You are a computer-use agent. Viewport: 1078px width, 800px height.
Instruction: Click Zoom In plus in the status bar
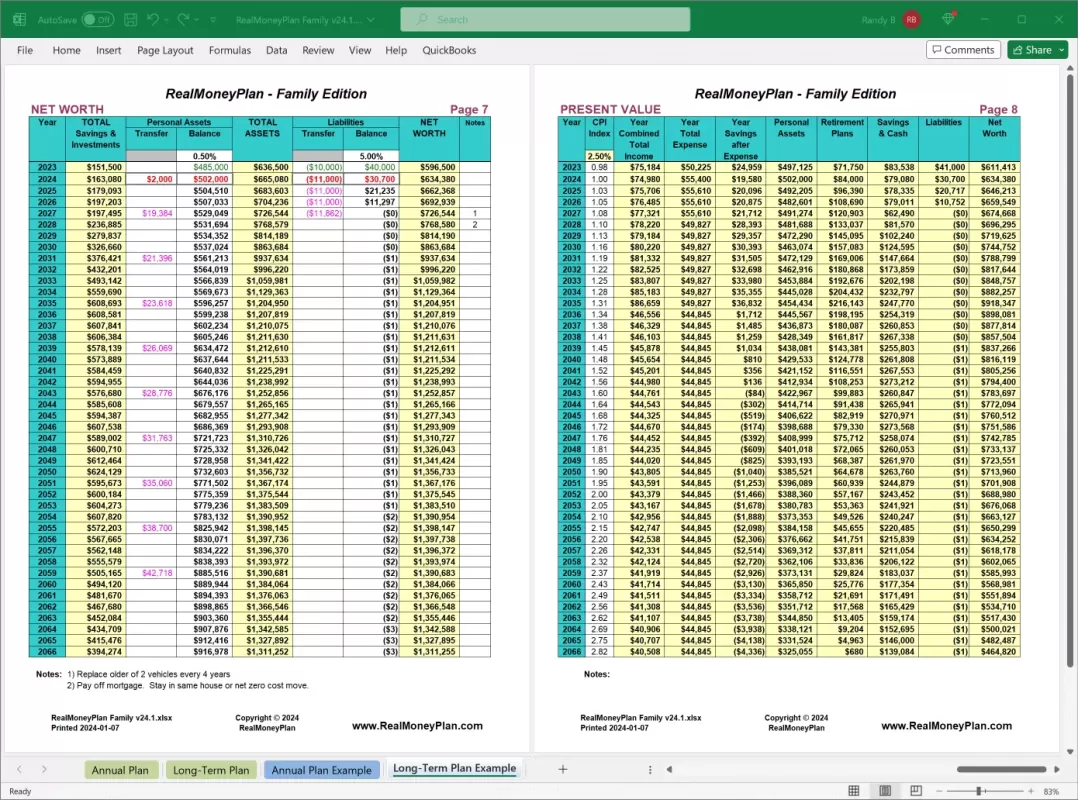pos(1030,790)
